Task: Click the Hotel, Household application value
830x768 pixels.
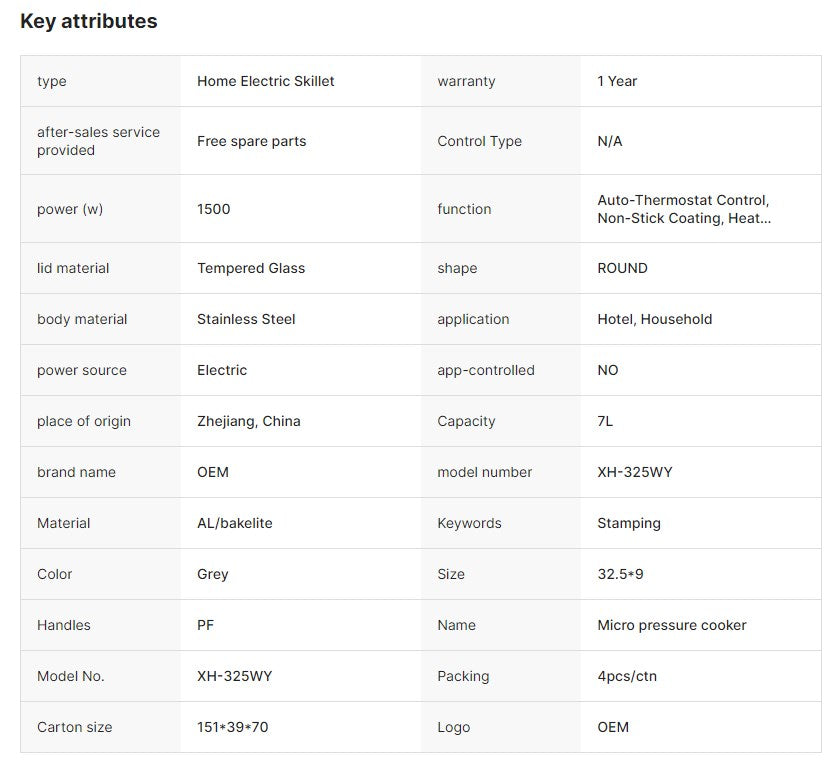Action: coord(655,319)
